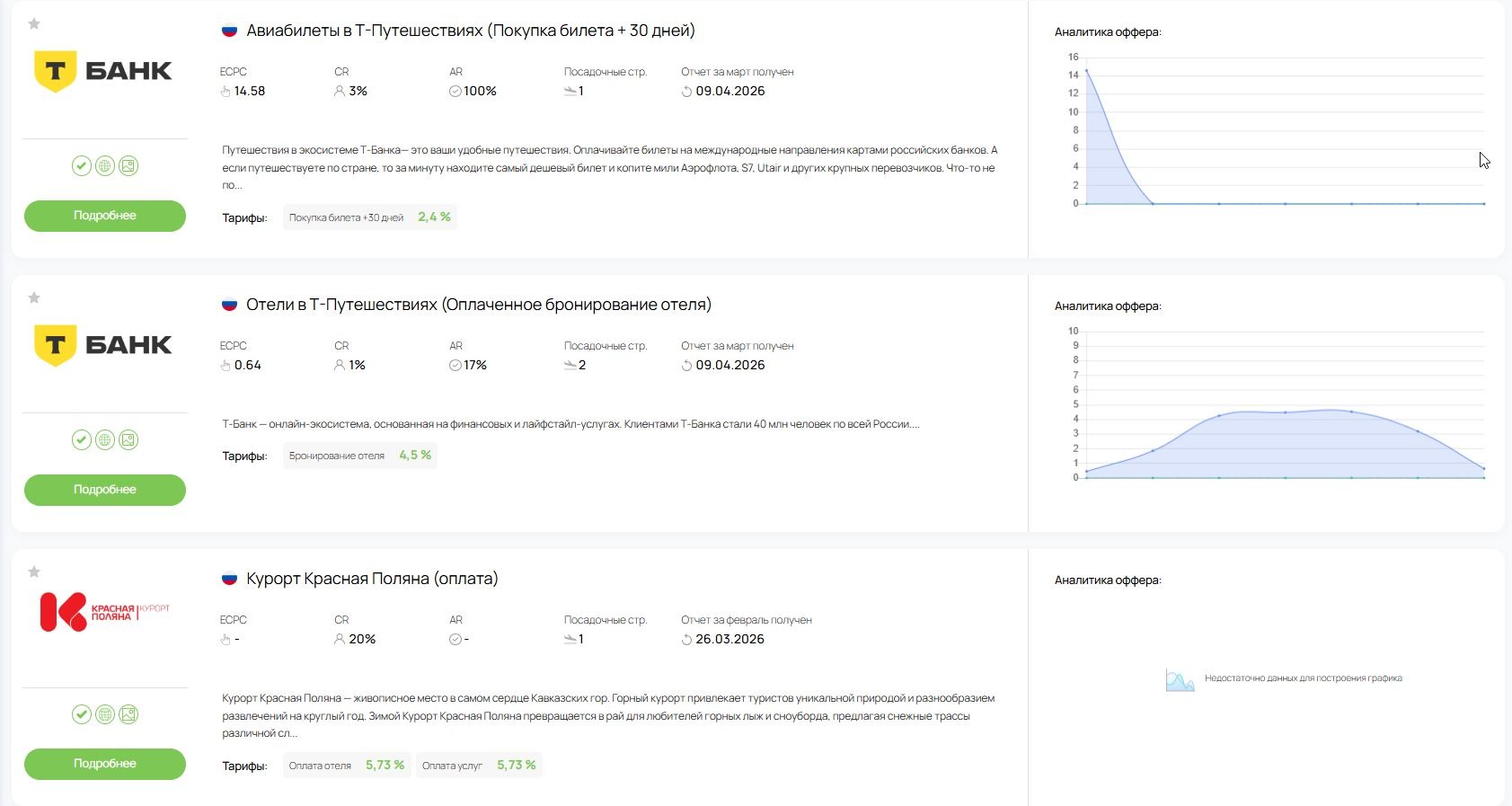
Task: Select the Бронирование отеля 4,5 % tariff
Action: (x=360, y=456)
